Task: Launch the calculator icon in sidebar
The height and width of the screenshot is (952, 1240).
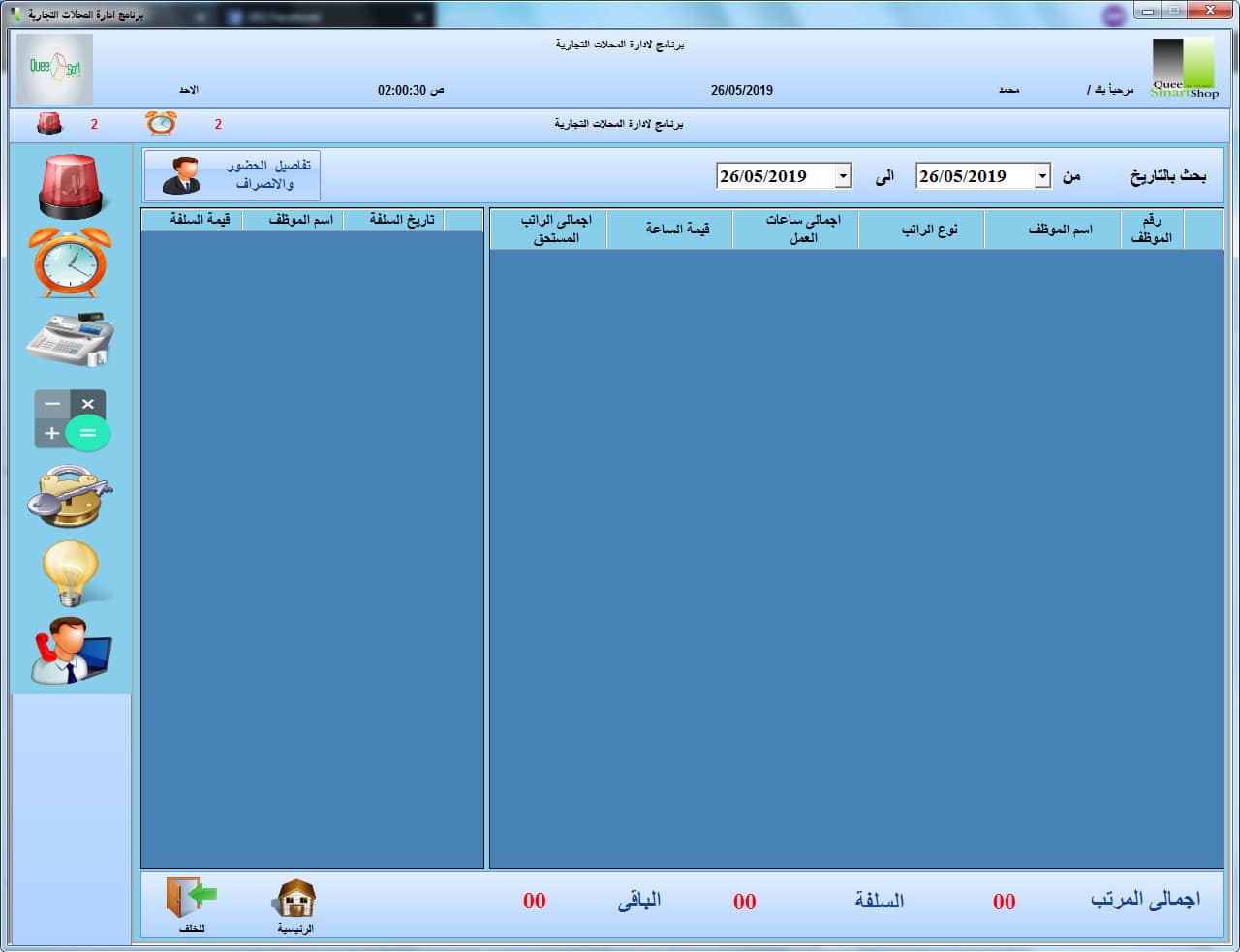Action: 71,419
